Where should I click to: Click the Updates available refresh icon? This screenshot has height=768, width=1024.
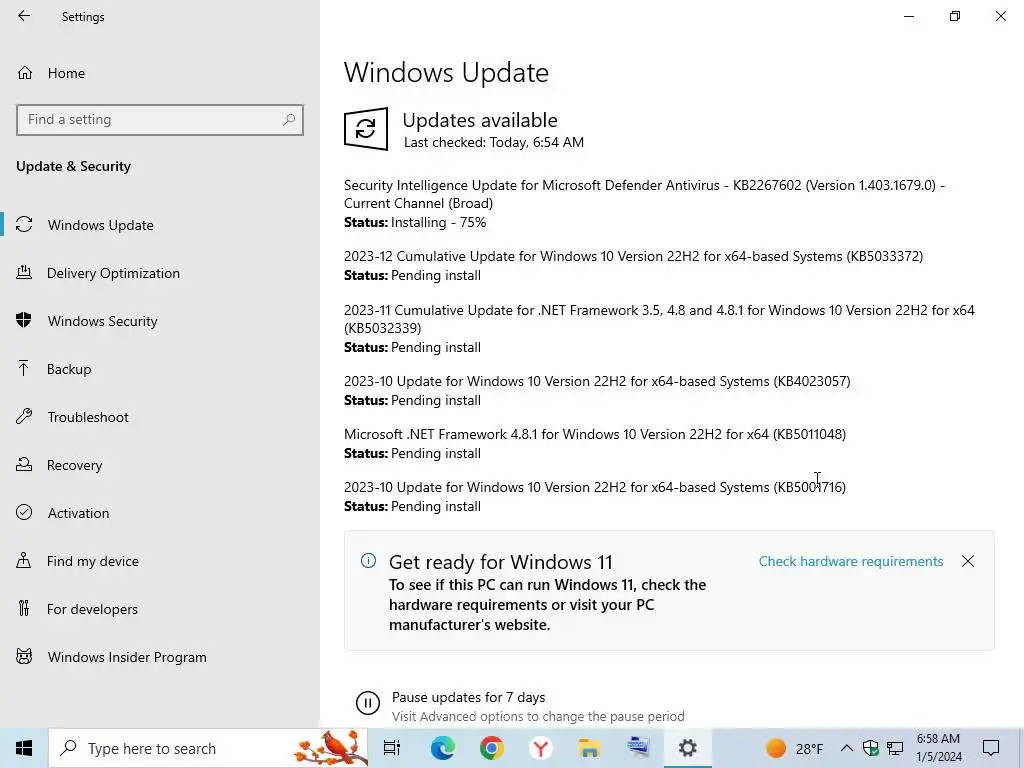pos(366,129)
